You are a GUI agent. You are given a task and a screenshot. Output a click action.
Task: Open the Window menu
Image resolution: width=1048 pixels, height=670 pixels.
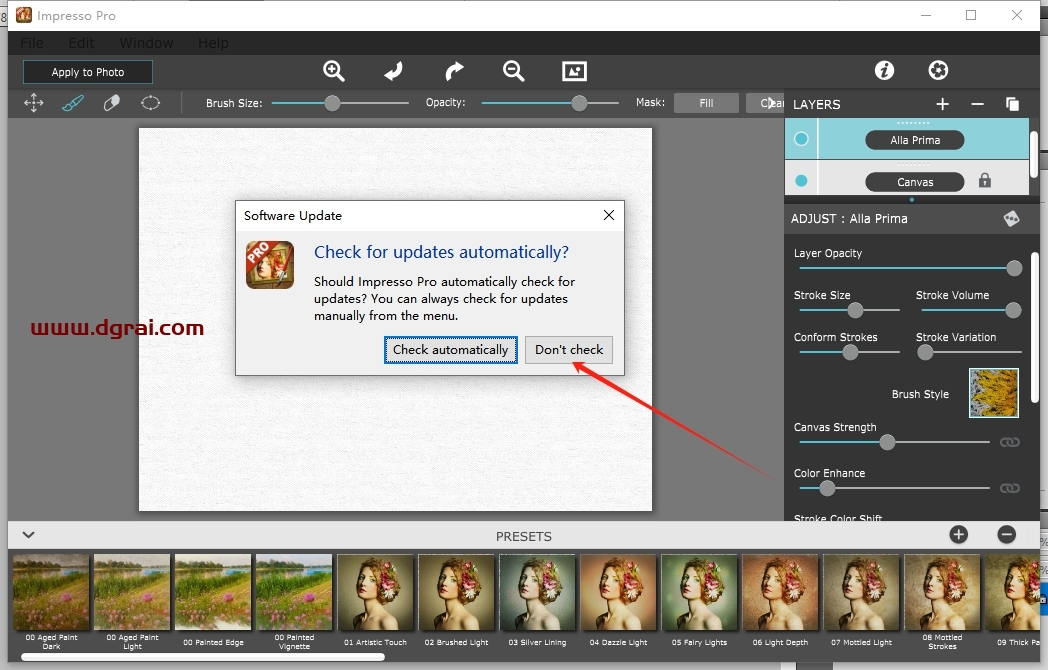[x=146, y=43]
